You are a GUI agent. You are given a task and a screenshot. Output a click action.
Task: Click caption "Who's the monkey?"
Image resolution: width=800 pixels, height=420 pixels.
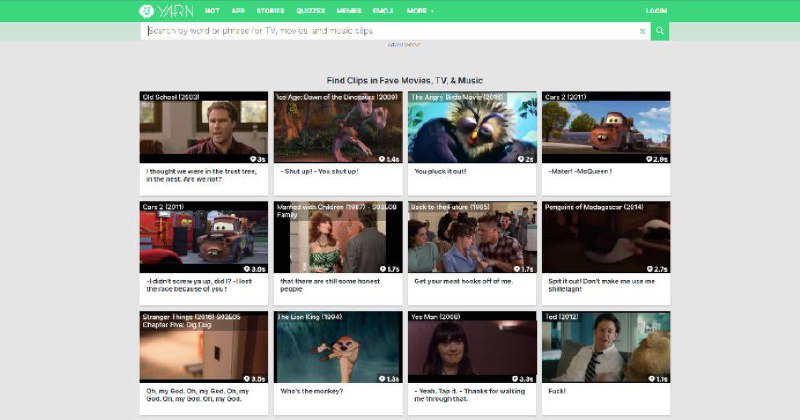[x=312, y=391]
